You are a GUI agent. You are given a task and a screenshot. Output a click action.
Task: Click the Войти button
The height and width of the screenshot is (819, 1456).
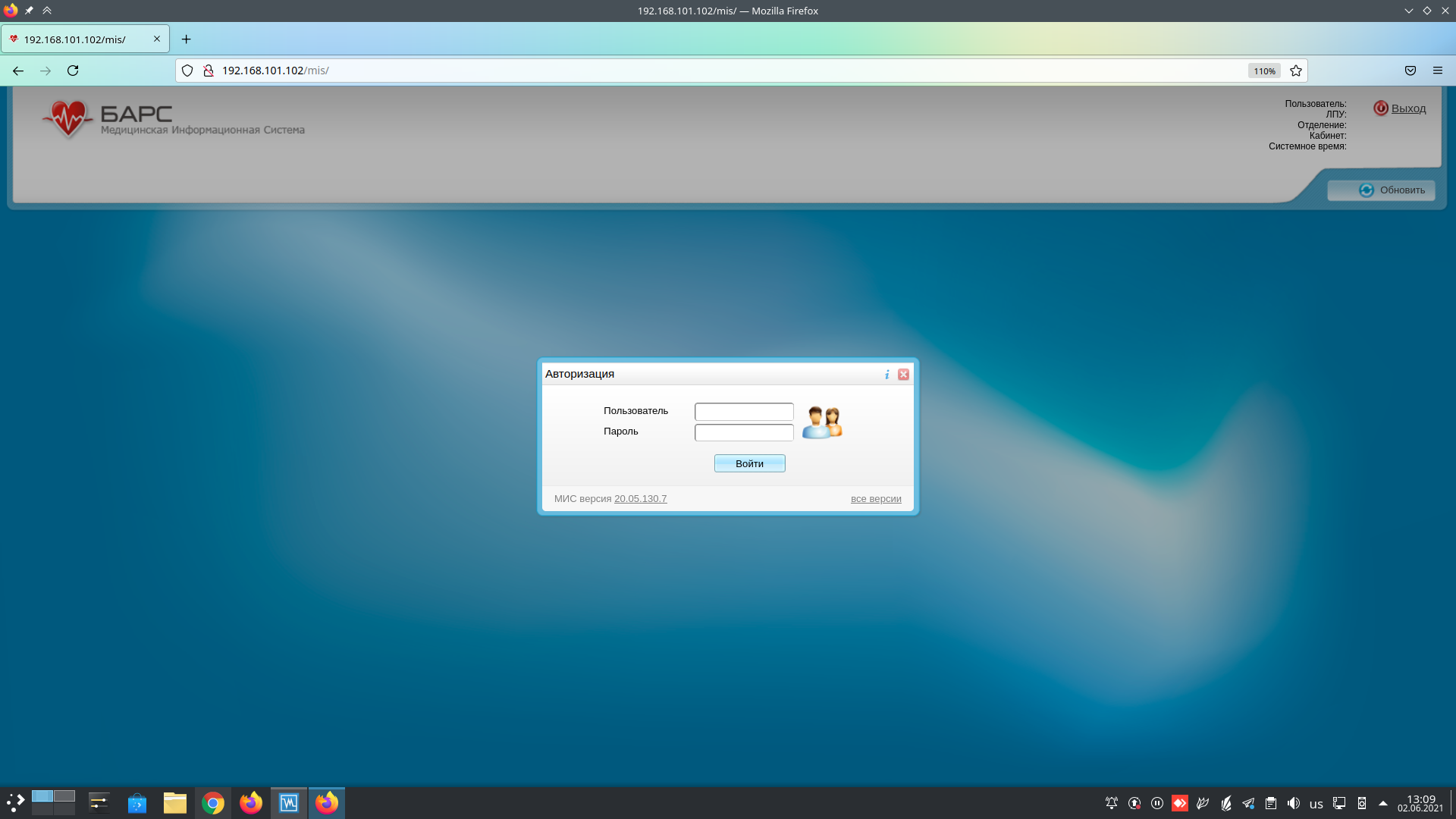pyautogui.click(x=749, y=463)
